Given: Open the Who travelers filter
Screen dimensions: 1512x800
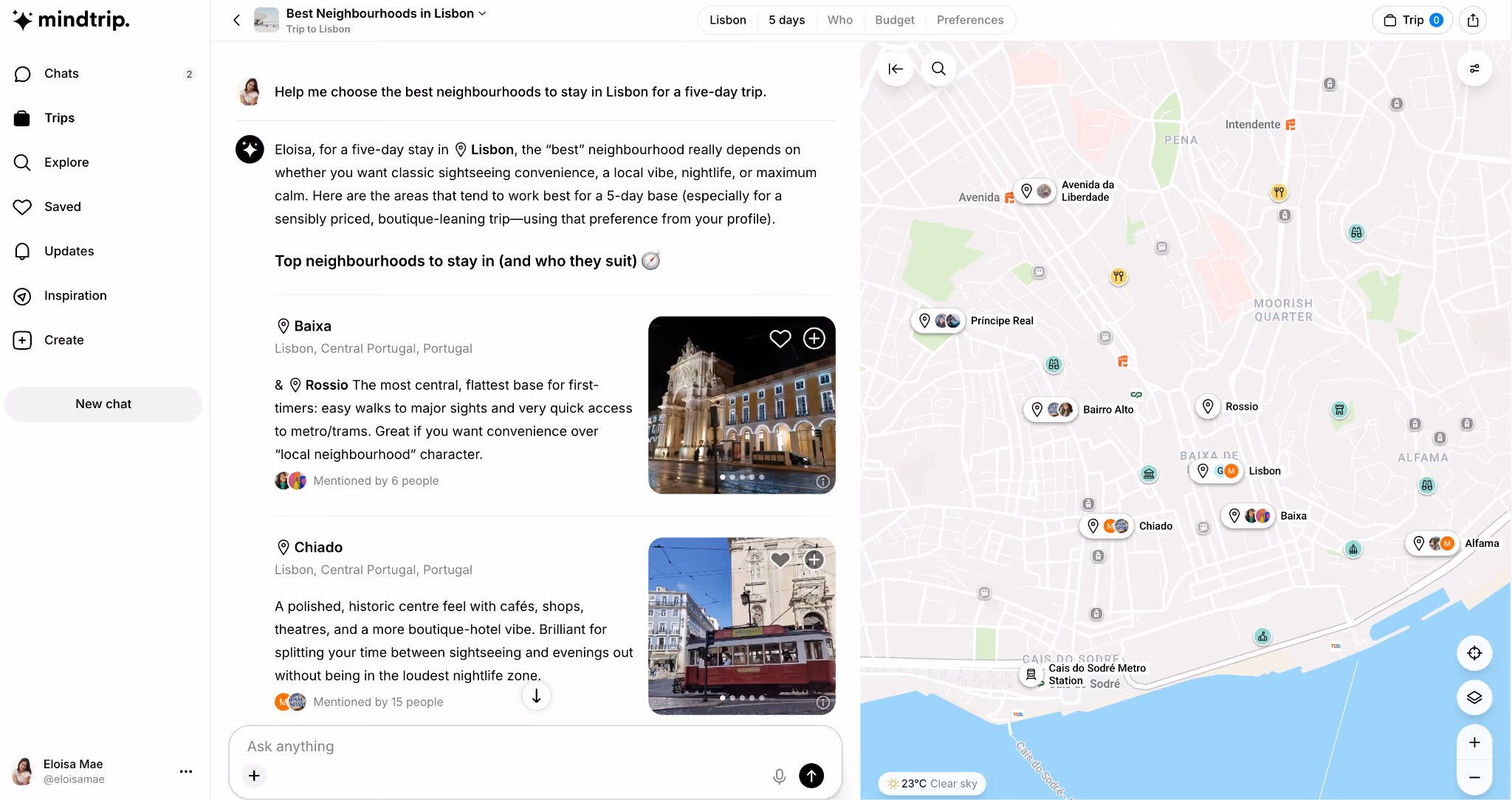Looking at the screenshot, I should click(x=840, y=20).
